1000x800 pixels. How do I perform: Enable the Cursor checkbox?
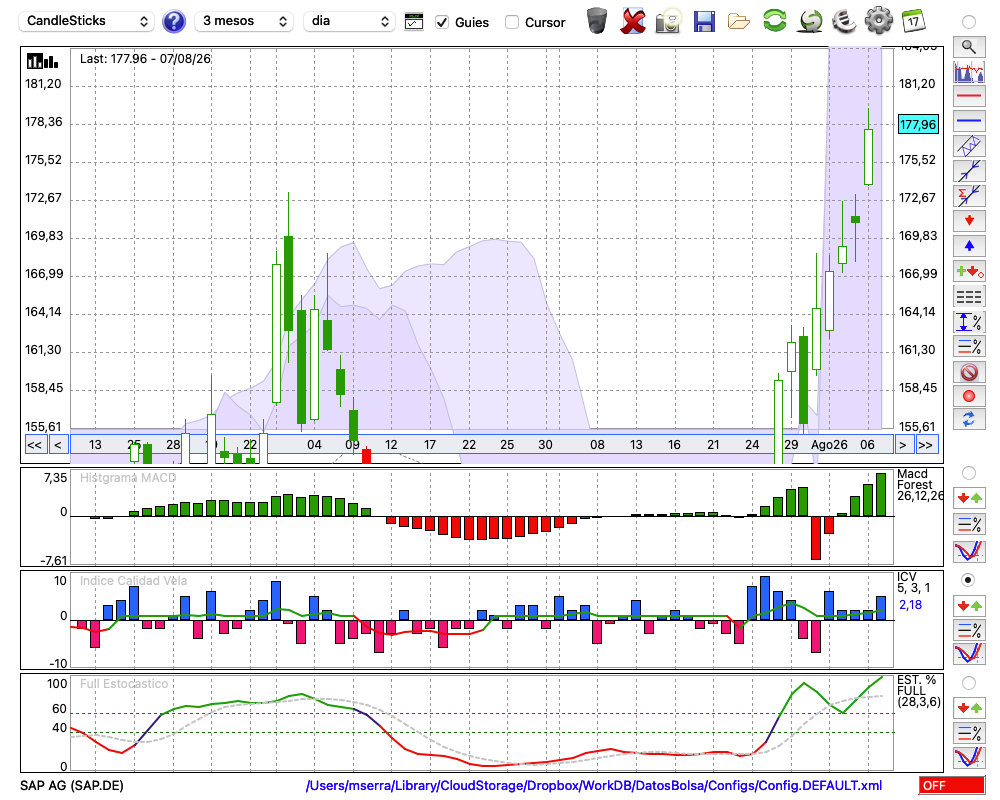pos(511,22)
